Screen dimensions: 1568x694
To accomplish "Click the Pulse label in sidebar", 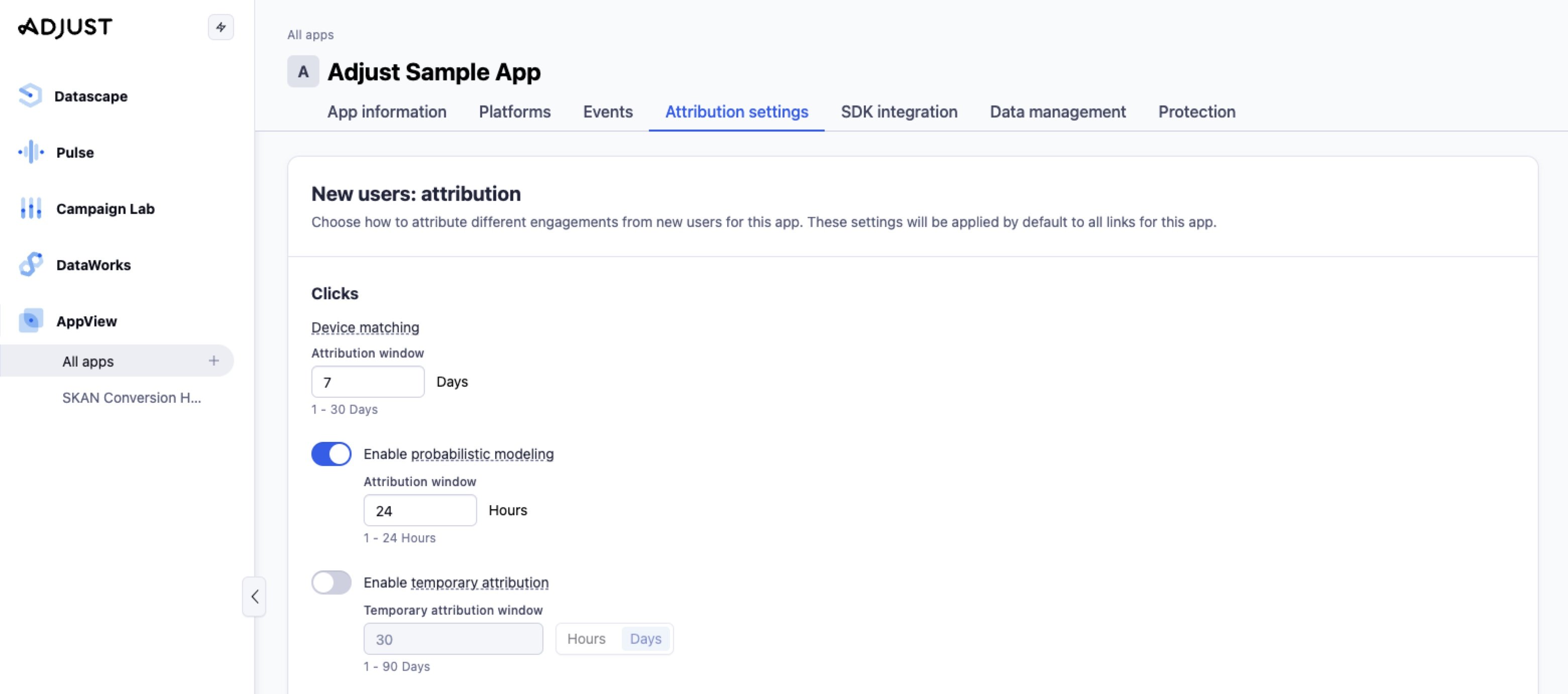I will tap(75, 152).
